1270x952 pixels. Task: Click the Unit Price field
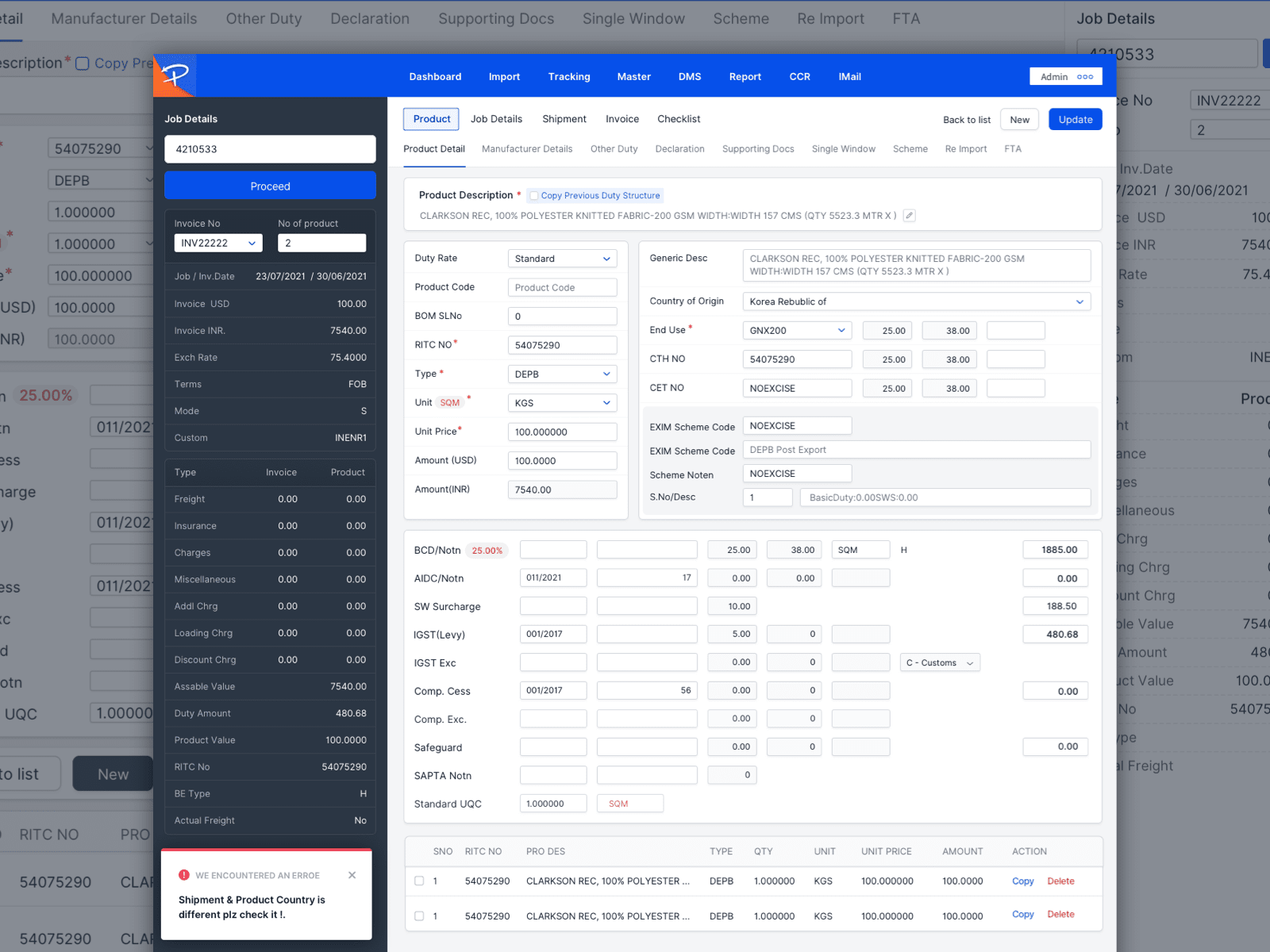[562, 432]
